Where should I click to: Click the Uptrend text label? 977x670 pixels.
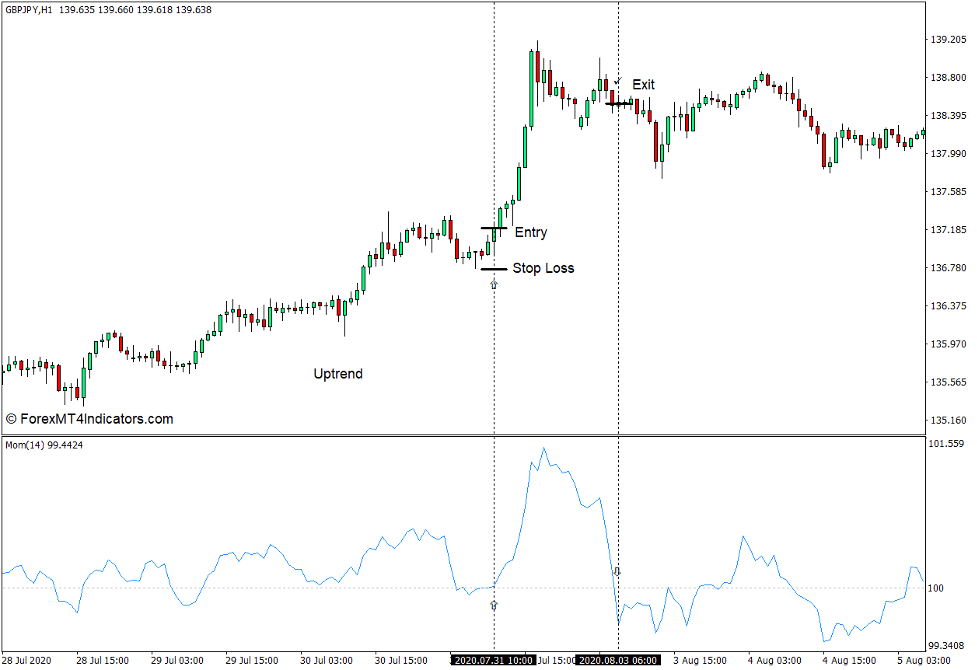point(338,374)
